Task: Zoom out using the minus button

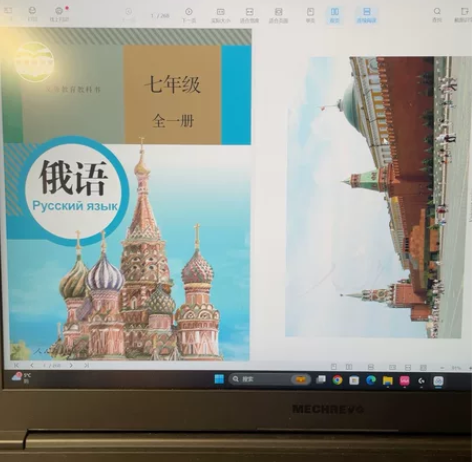Action: click(x=442, y=368)
